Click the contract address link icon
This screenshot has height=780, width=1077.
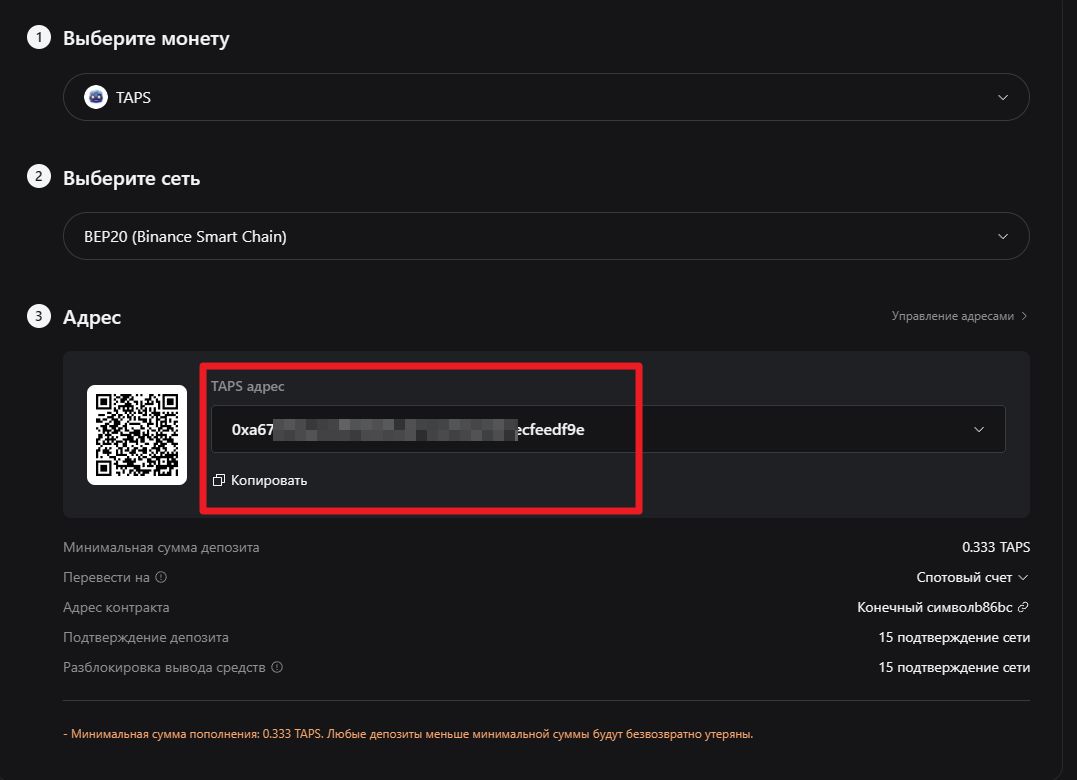click(1023, 607)
